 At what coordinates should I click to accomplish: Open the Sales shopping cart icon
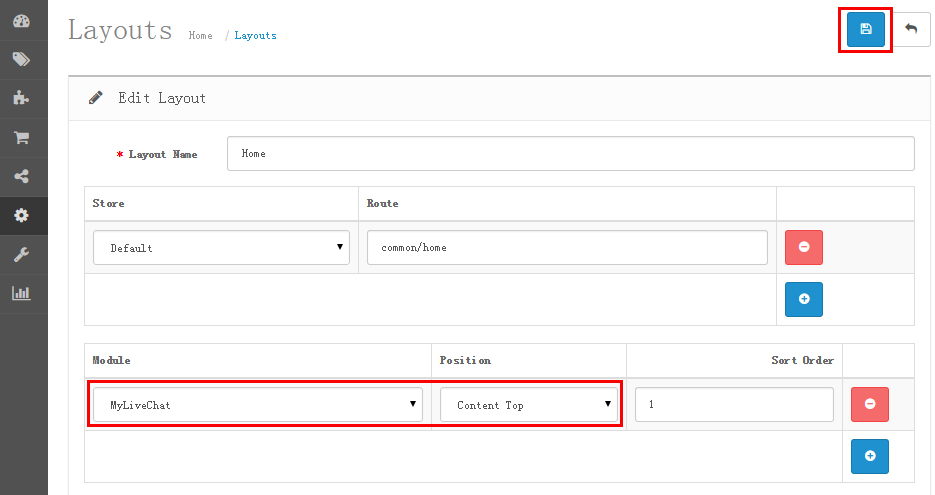point(21,138)
